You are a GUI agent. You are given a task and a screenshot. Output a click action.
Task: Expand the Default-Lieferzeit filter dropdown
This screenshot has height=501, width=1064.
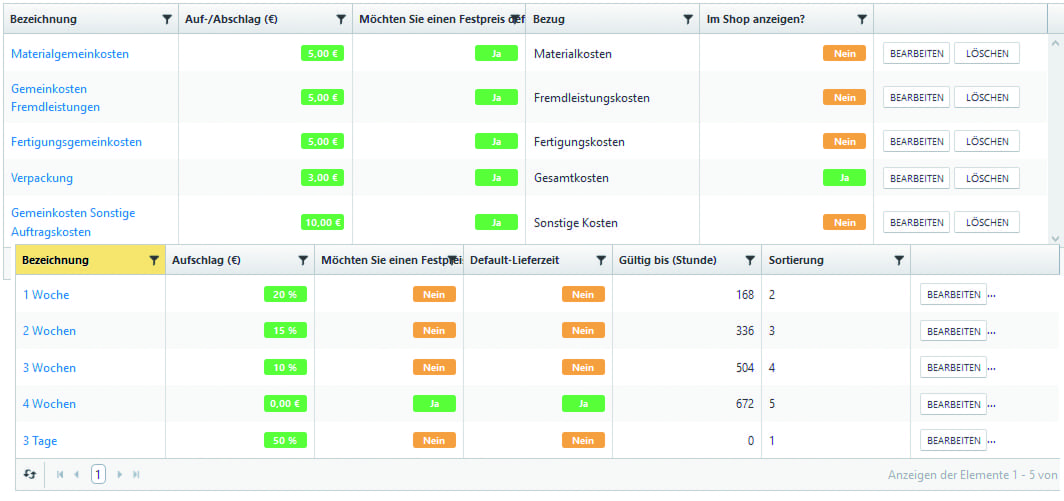(x=601, y=260)
